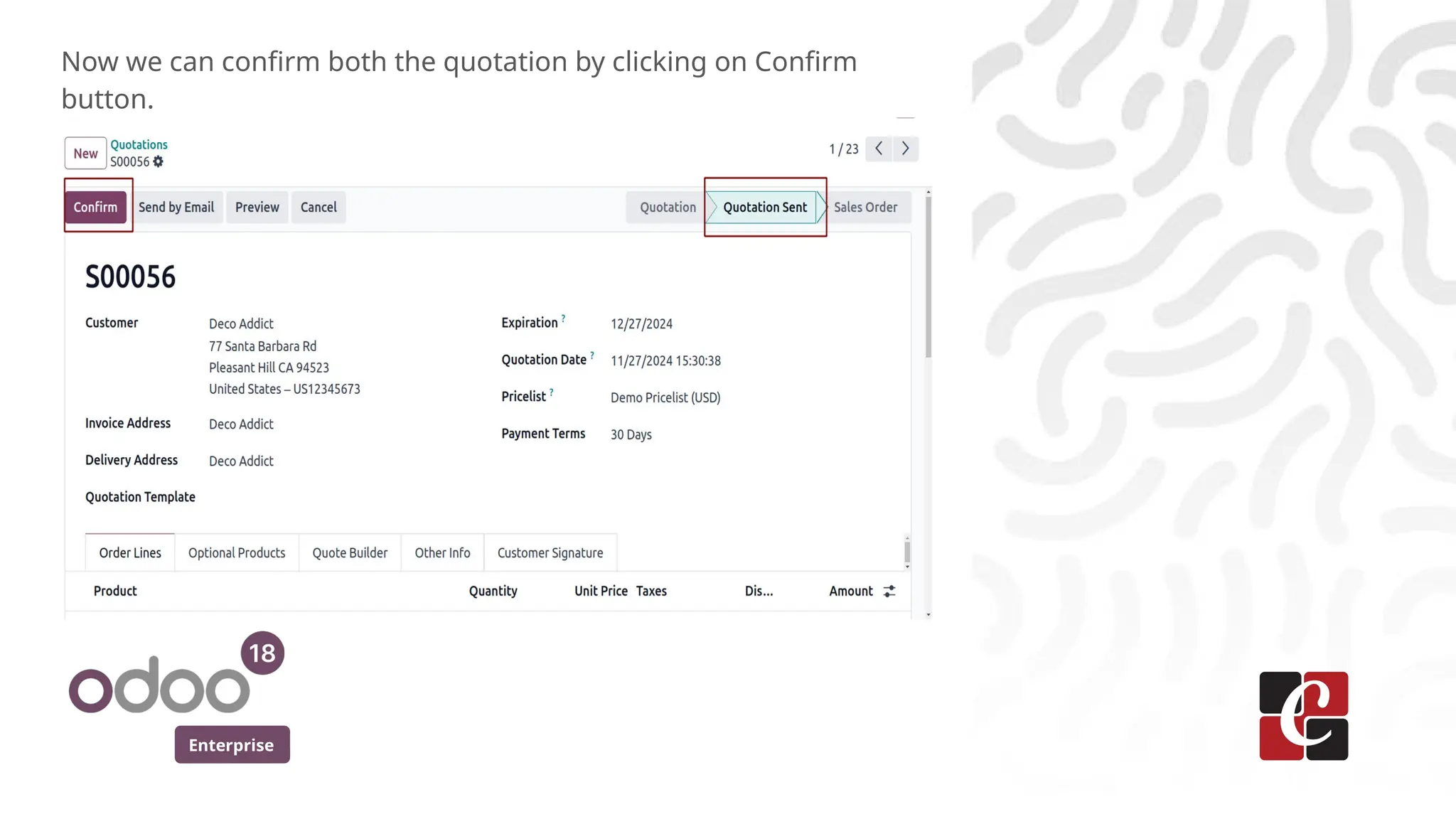Select the Customer Signature tab
The width and height of the screenshot is (1456, 819).
pos(550,552)
